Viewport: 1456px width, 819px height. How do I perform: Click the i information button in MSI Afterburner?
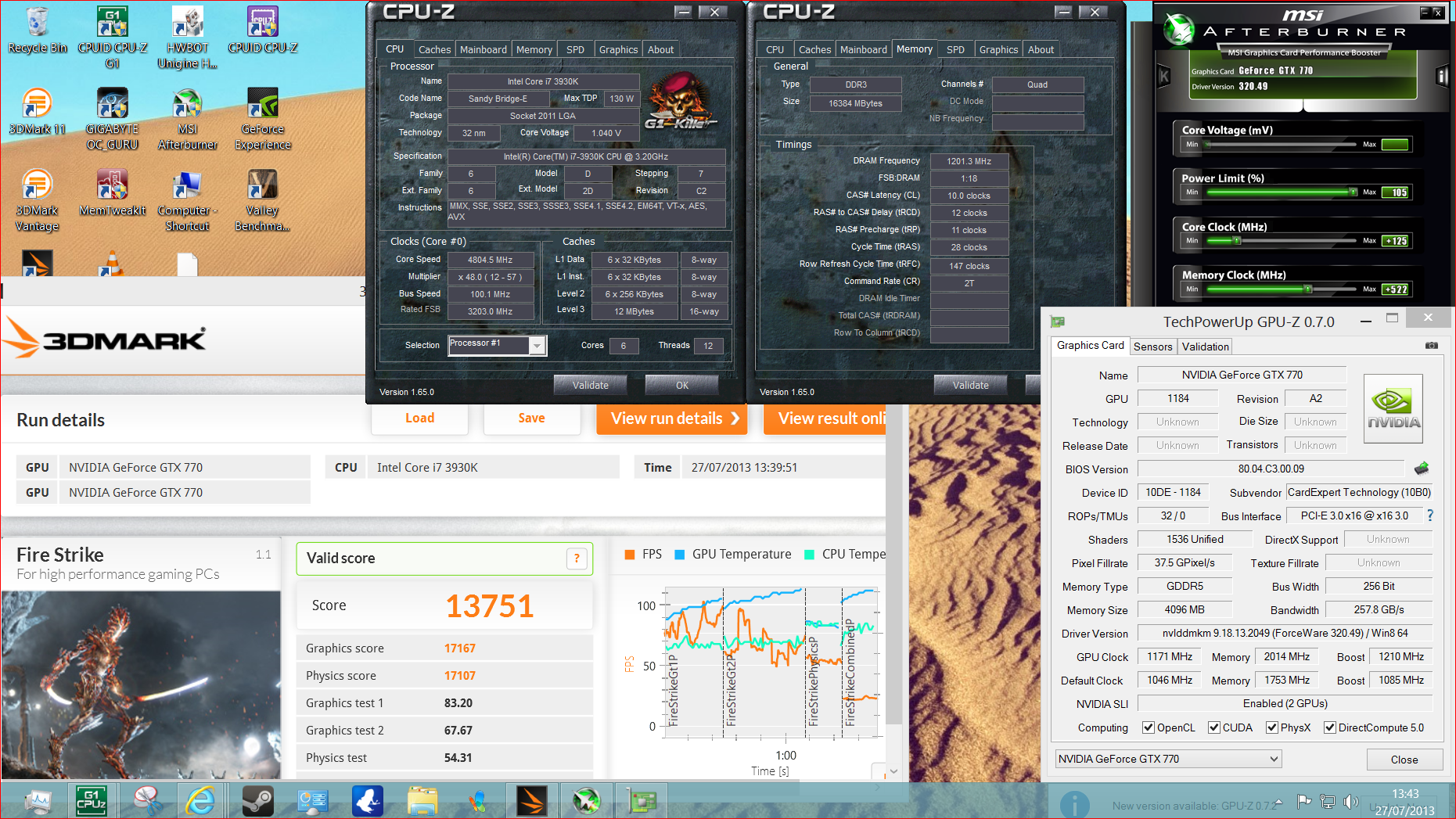1443,76
